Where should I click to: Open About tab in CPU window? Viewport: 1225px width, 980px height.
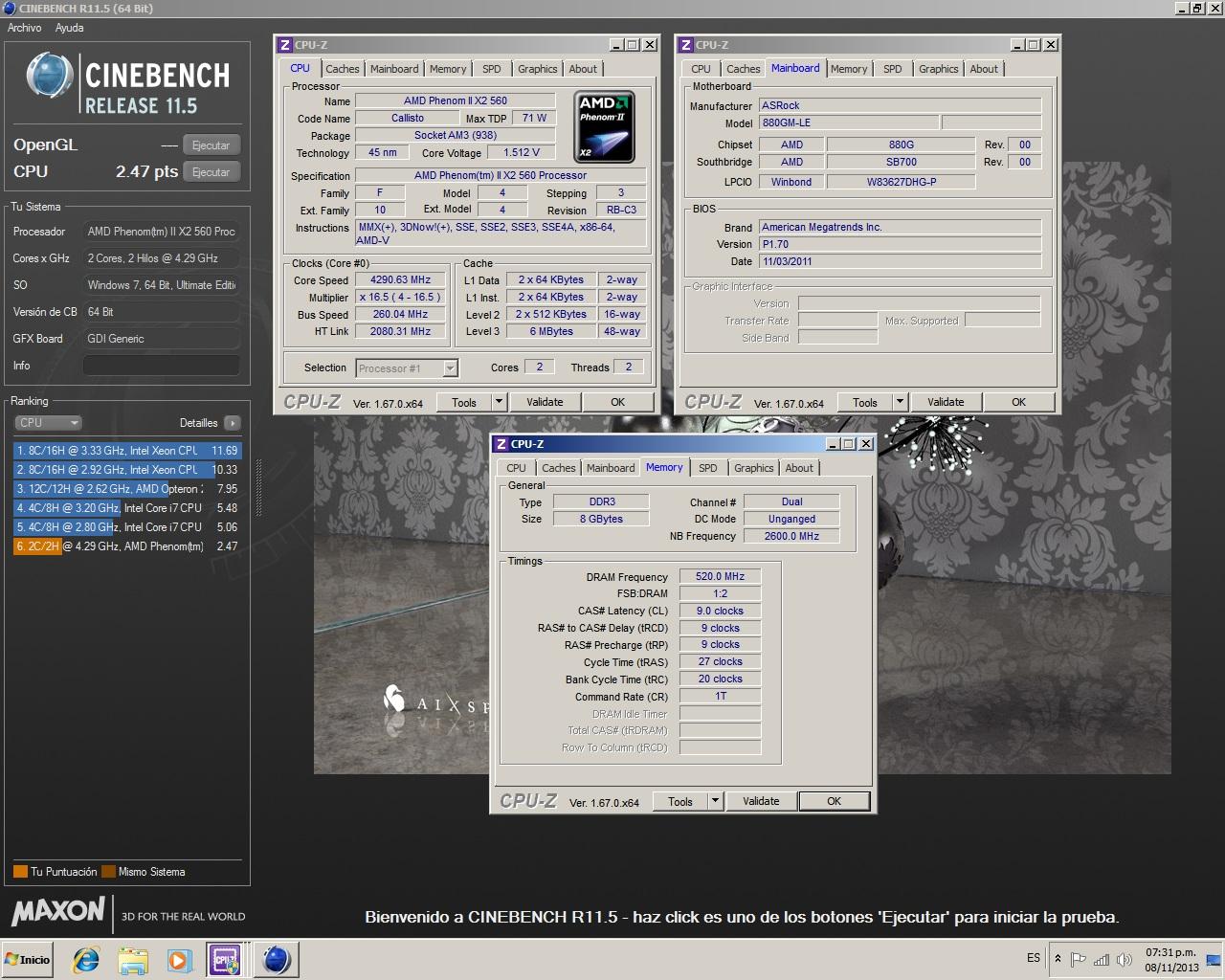[583, 69]
